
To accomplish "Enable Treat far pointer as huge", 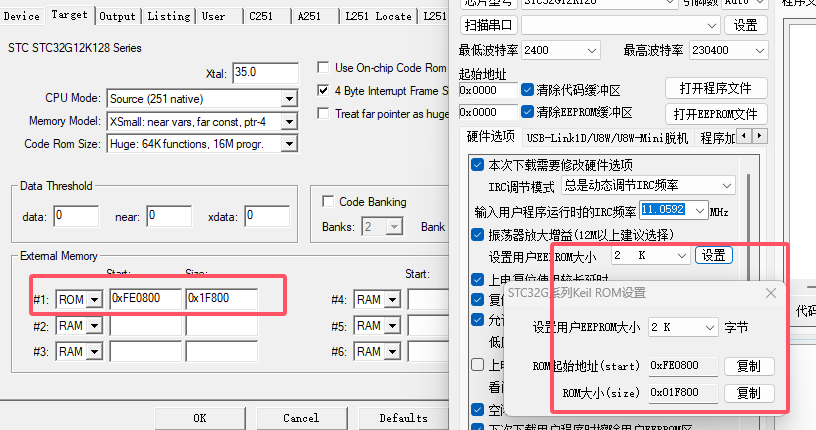I will tap(323, 113).
